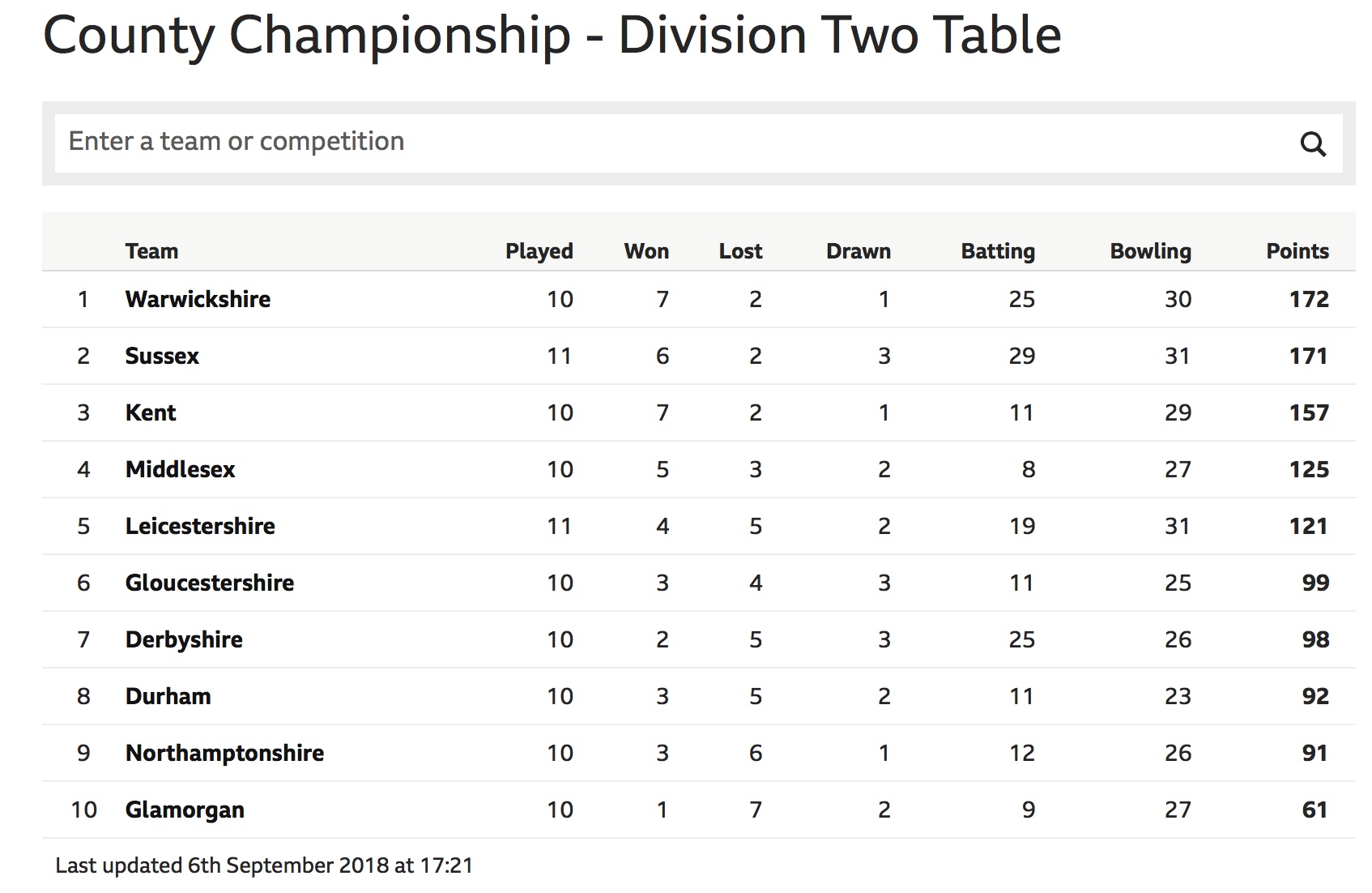Click the Team column header
The width and height of the screenshot is (1372, 893).
tap(151, 251)
